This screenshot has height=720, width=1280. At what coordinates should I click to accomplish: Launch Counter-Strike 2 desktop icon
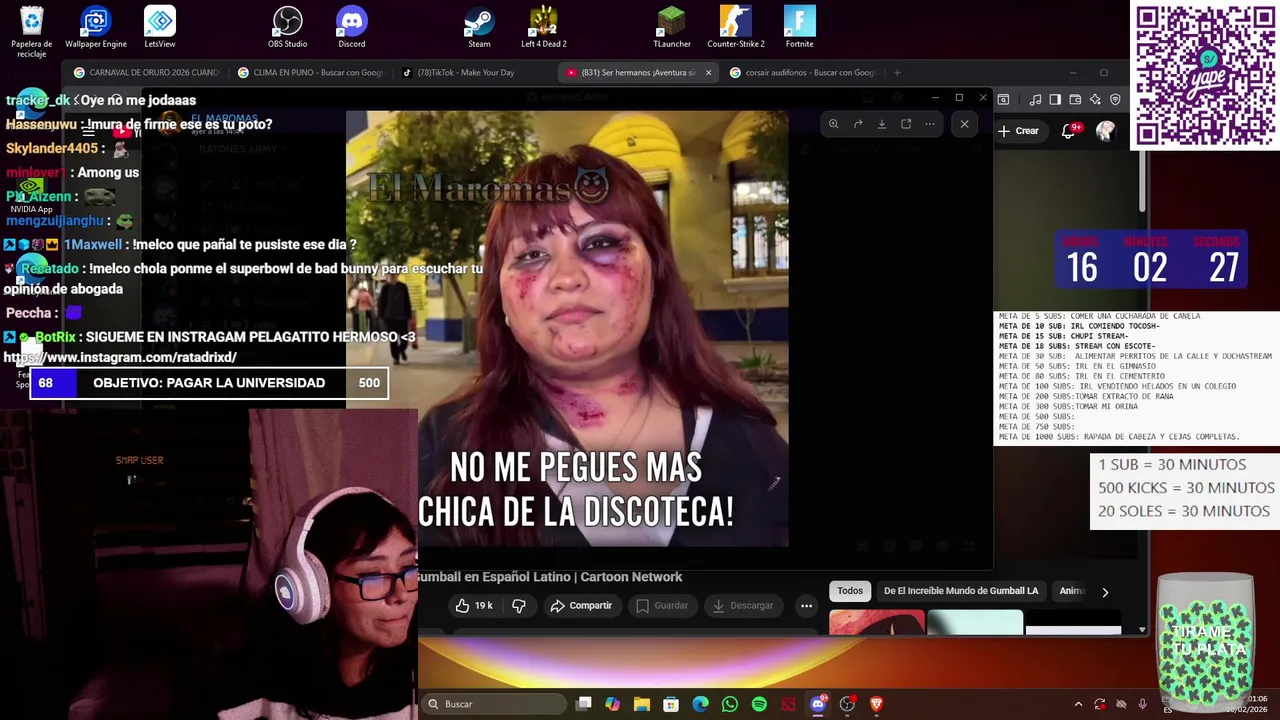coord(736,27)
